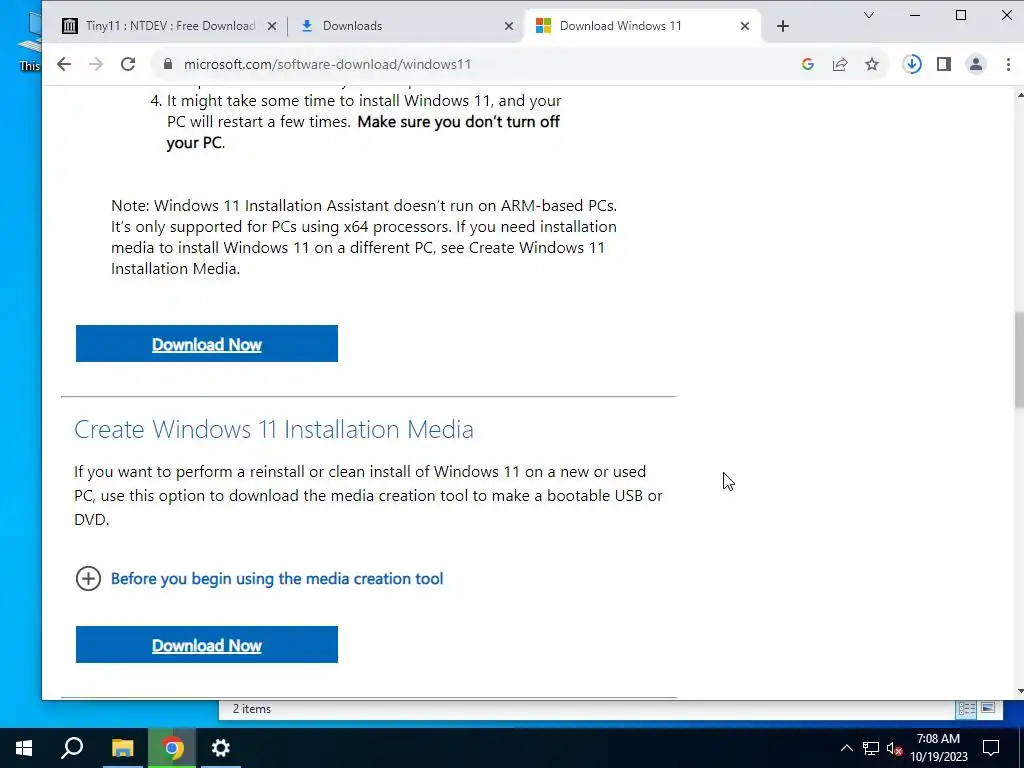The image size is (1024, 768).
Task: Click the Chrome taskbar icon
Action: [x=172, y=748]
